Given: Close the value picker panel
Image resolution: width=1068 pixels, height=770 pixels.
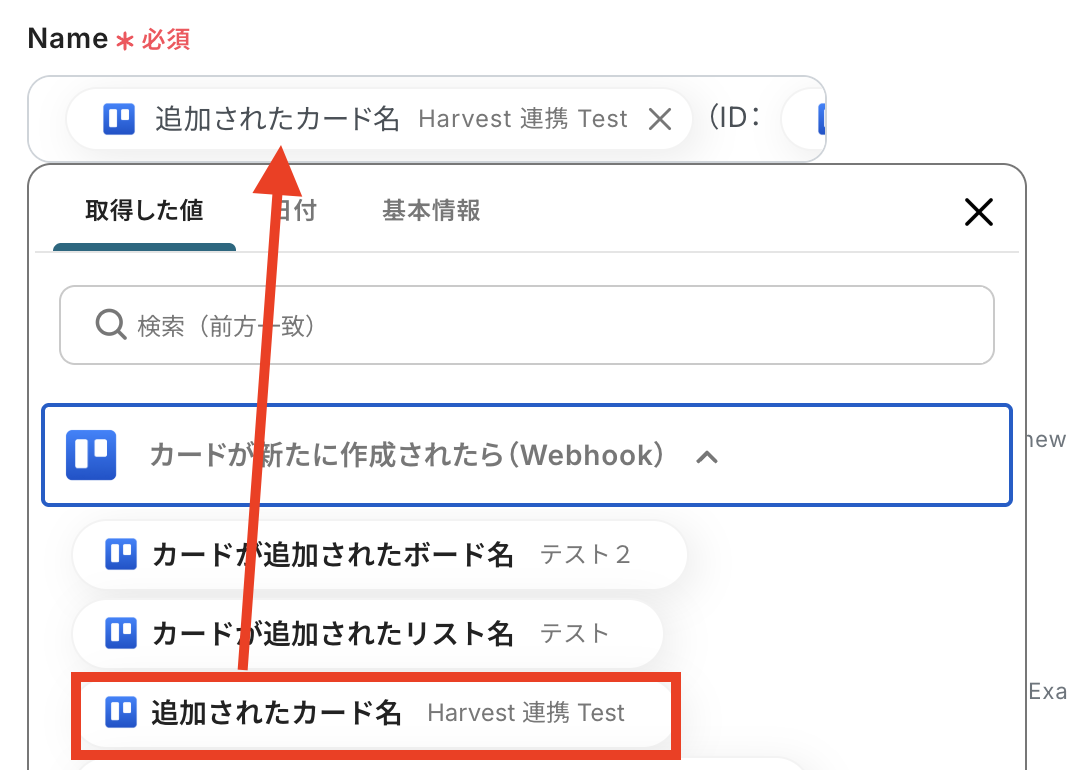Looking at the screenshot, I should click(x=979, y=212).
